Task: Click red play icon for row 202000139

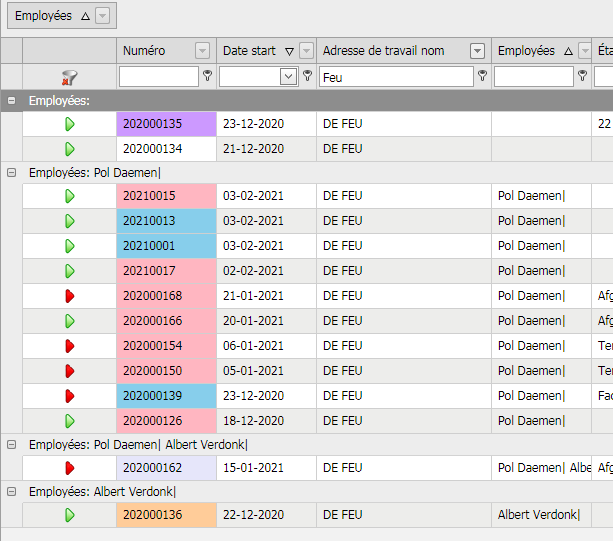Action: click(70, 396)
